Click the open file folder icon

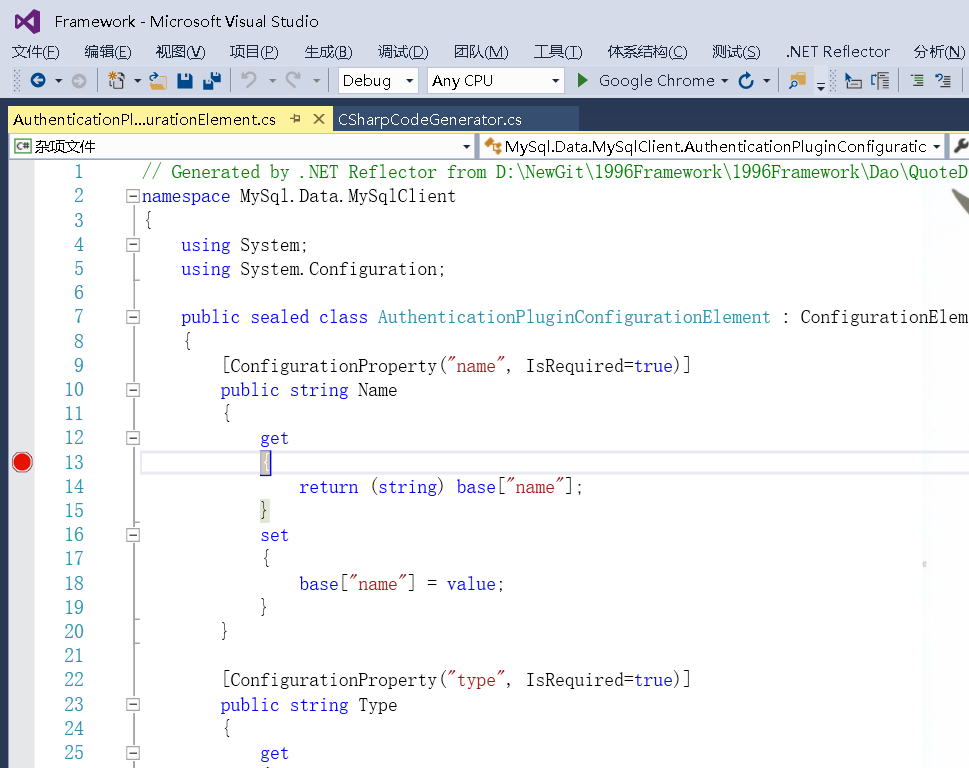click(x=158, y=80)
